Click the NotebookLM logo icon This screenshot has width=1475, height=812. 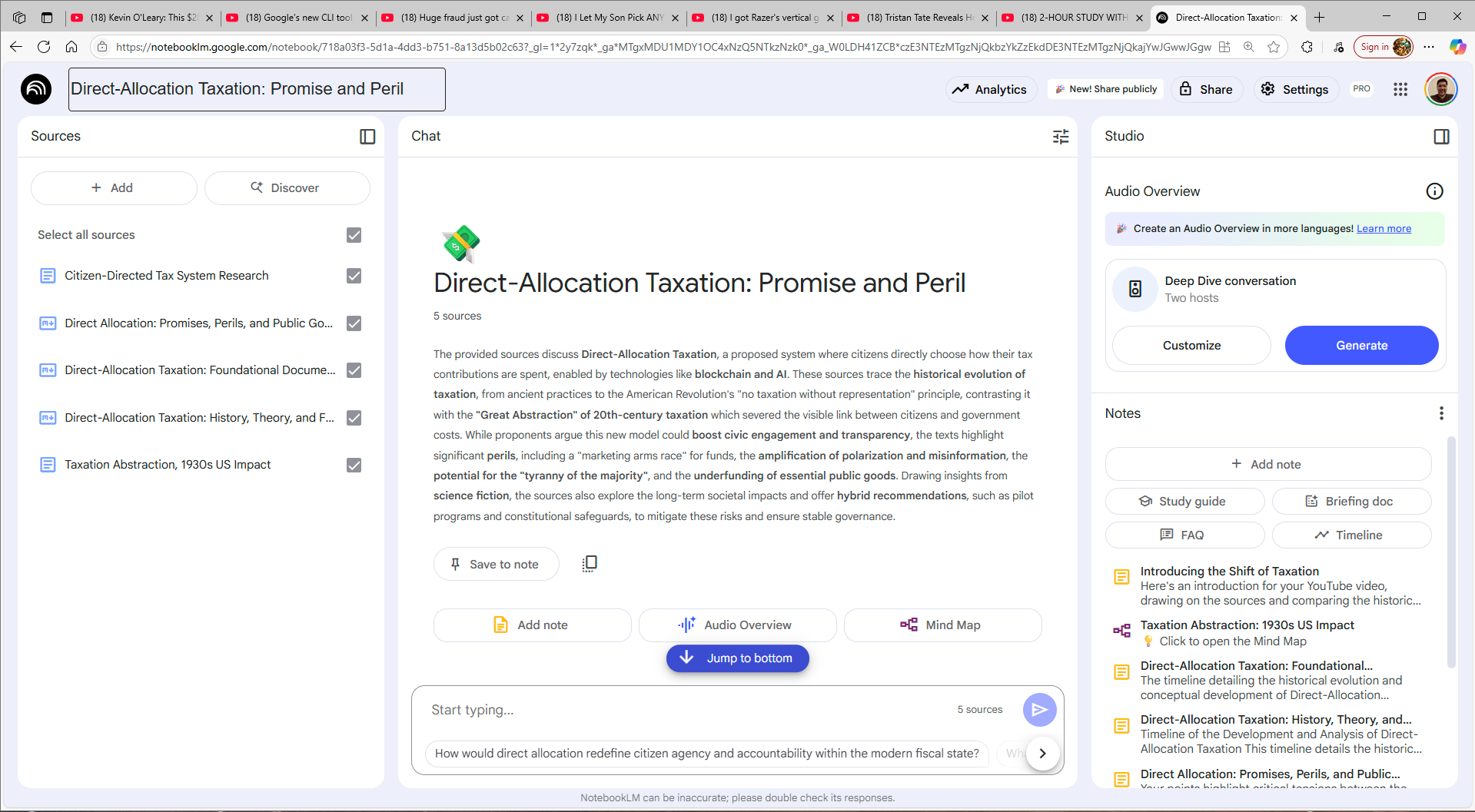tap(36, 89)
